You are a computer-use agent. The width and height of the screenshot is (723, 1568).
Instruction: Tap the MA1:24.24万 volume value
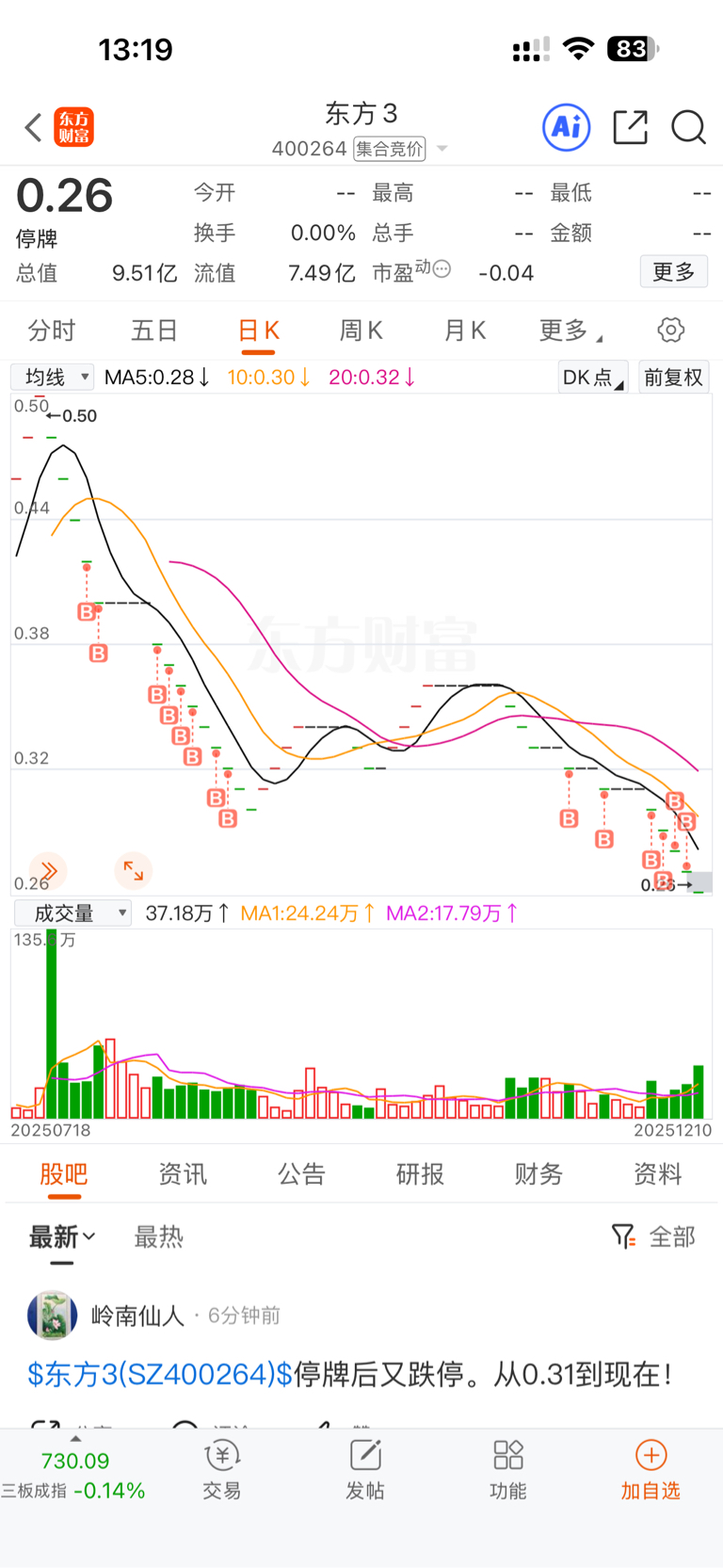tap(308, 913)
